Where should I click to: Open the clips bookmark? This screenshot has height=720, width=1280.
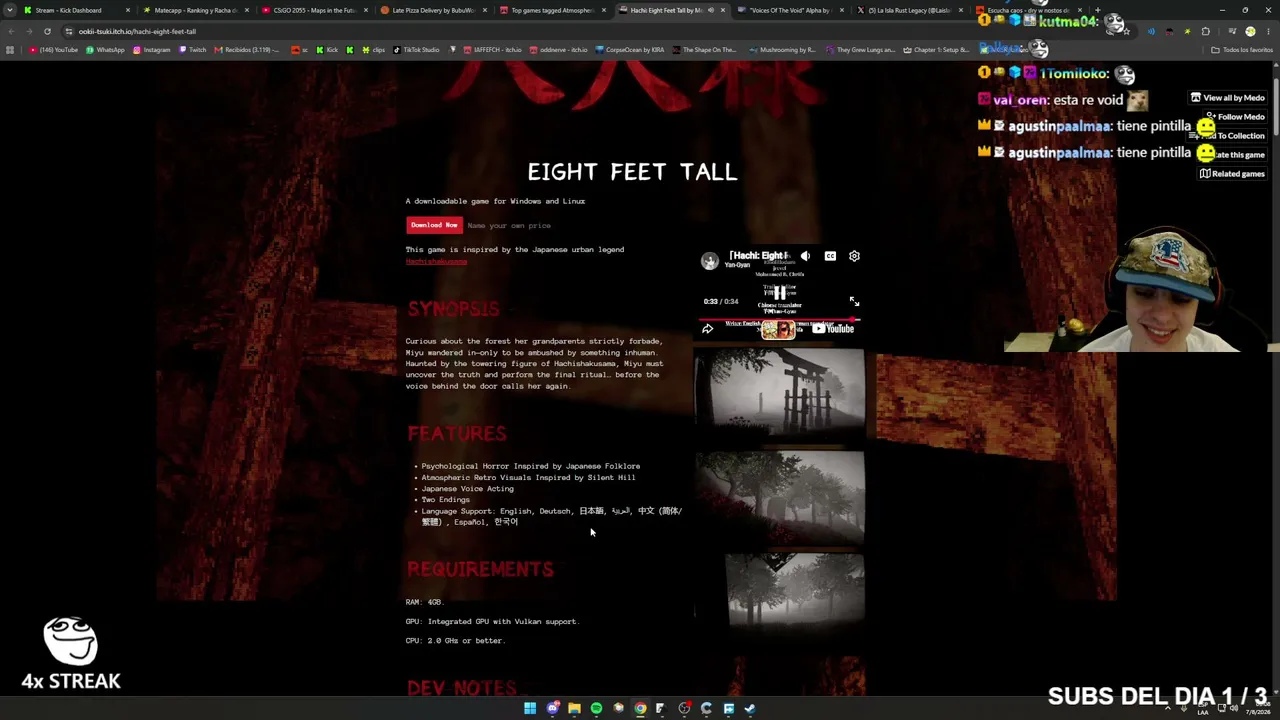pyautogui.click(x=375, y=50)
